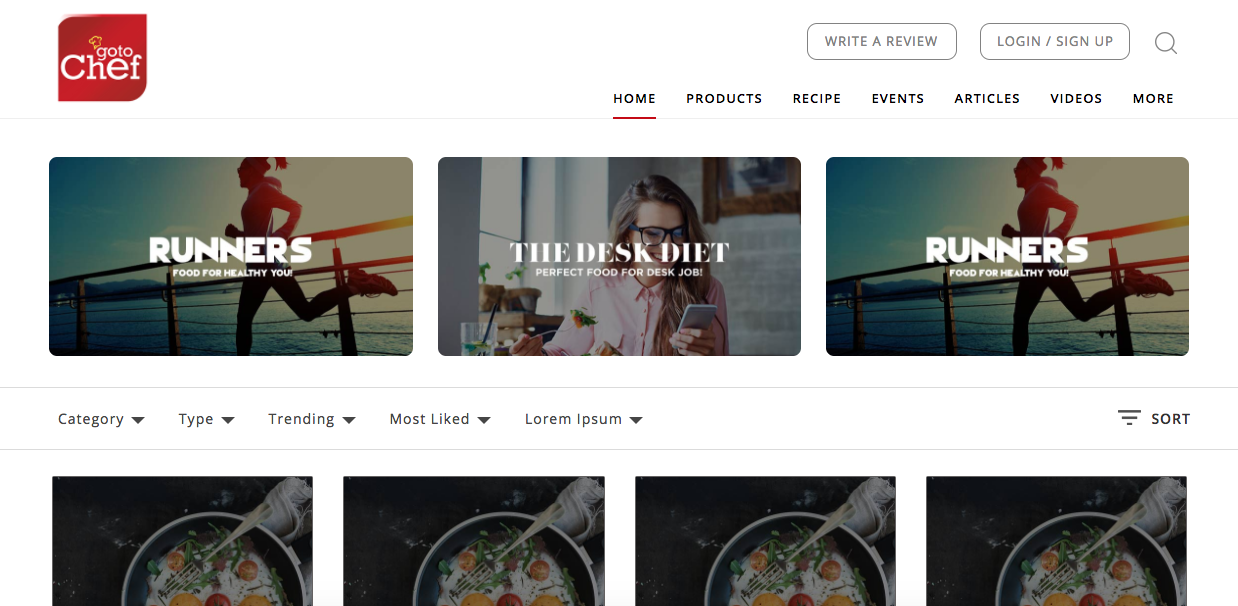Open the Videos section
1238x606 pixels.
1076,98
